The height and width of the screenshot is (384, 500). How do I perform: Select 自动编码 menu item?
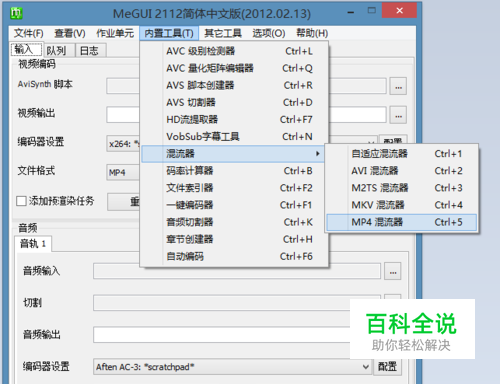pos(234,256)
